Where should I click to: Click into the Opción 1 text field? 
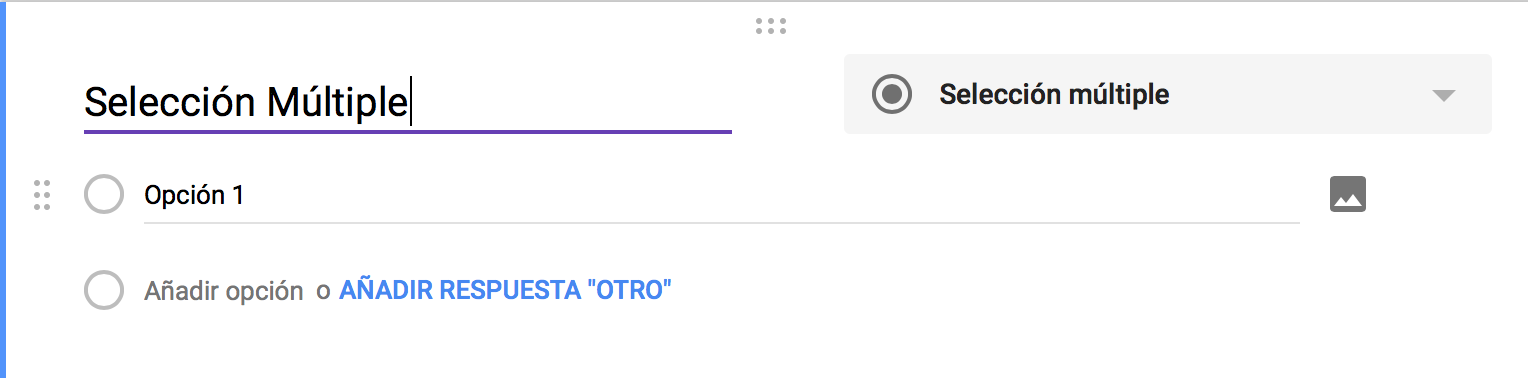point(722,196)
